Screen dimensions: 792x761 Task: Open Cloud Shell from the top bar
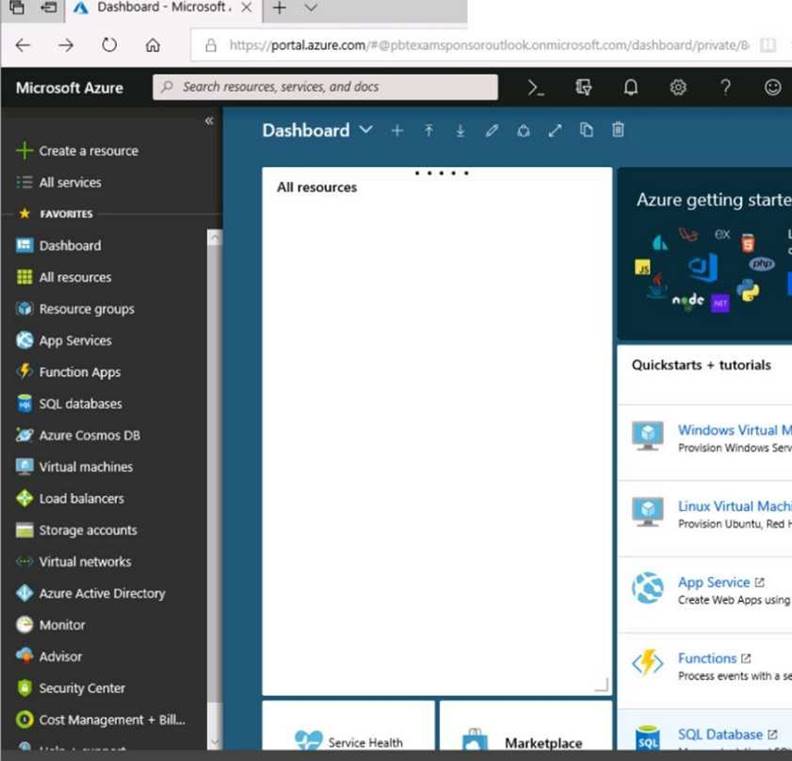tap(536, 88)
